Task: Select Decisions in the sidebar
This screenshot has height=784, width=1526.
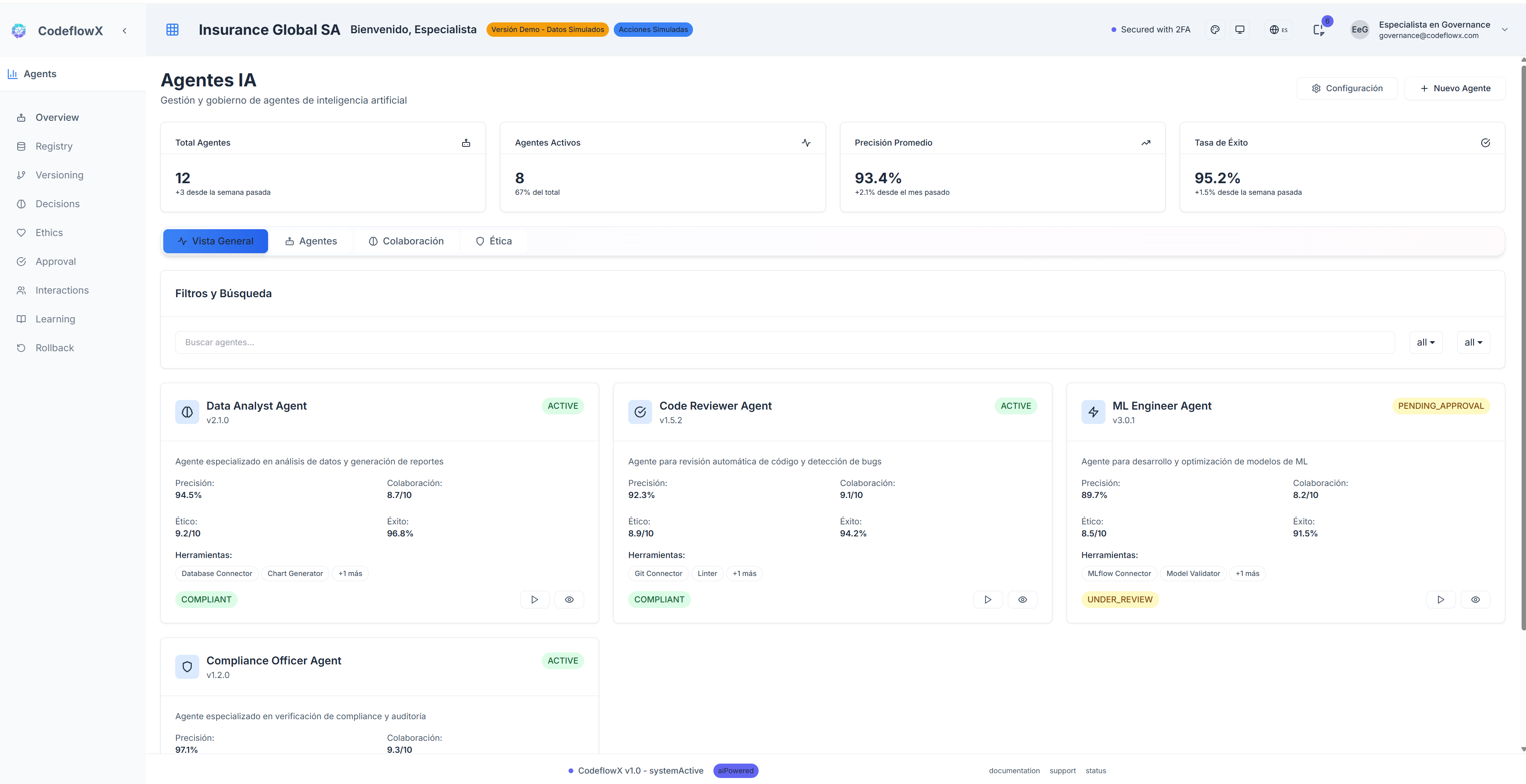Action: pyautogui.click(x=57, y=204)
